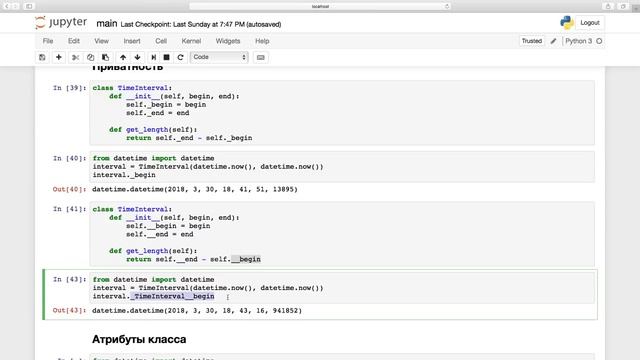This screenshot has width=640, height=360.
Task: Click the kernel idle circle indicator
Action: point(599,41)
